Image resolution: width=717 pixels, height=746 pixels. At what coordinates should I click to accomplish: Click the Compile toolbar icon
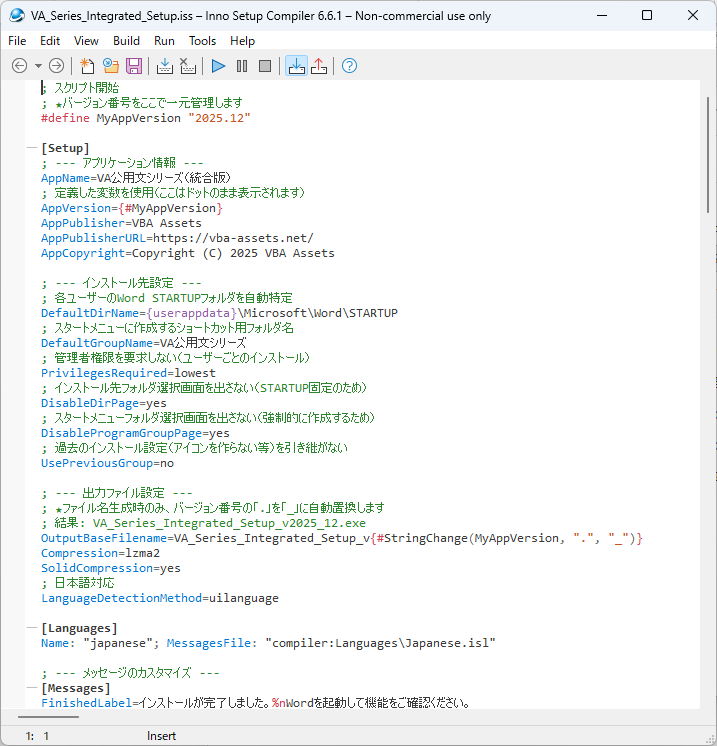pos(165,66)
